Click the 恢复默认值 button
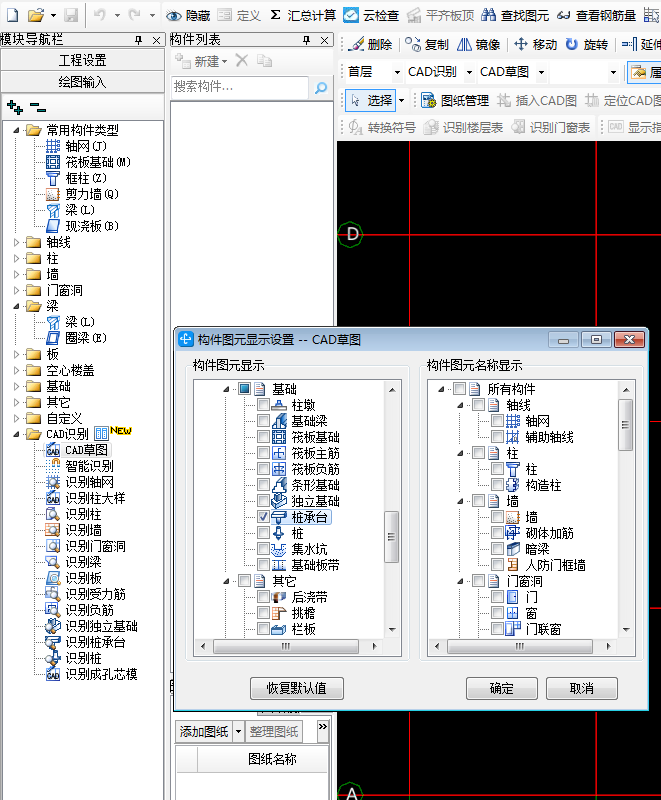Image resolution: width=661 pixels, height=800 pixels. tap(297, 688)
